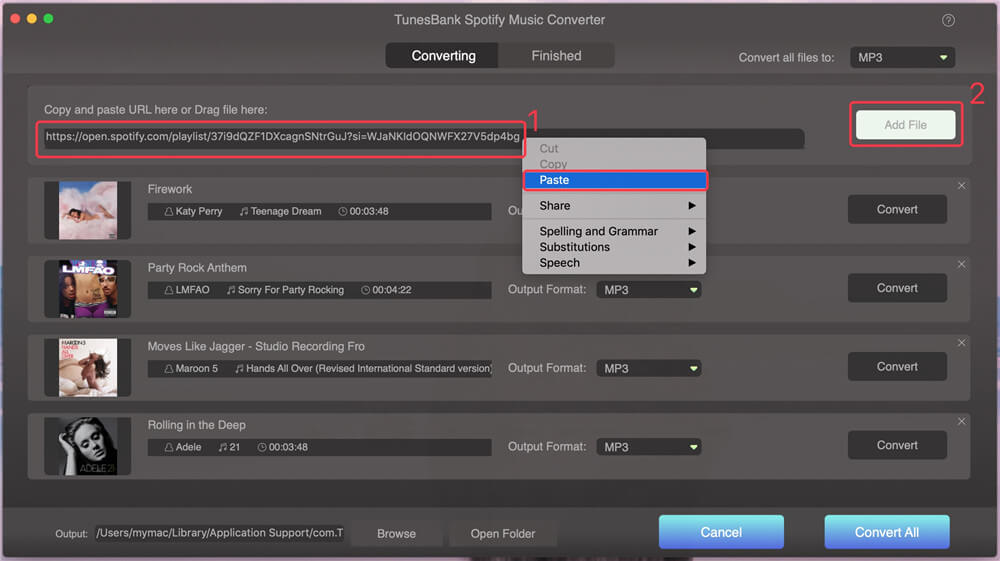Select the Hands All Over album cover thumbnail
This screenshot has height=561, width=1000.
pos(87,367)
